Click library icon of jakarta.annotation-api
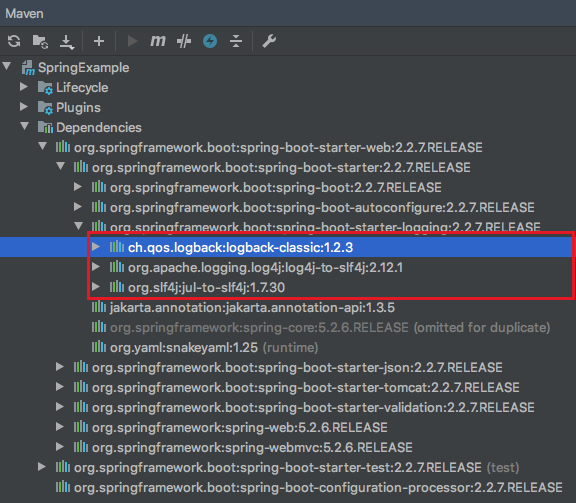Screen dimensions: 576x503 click(x=99, y=307)
